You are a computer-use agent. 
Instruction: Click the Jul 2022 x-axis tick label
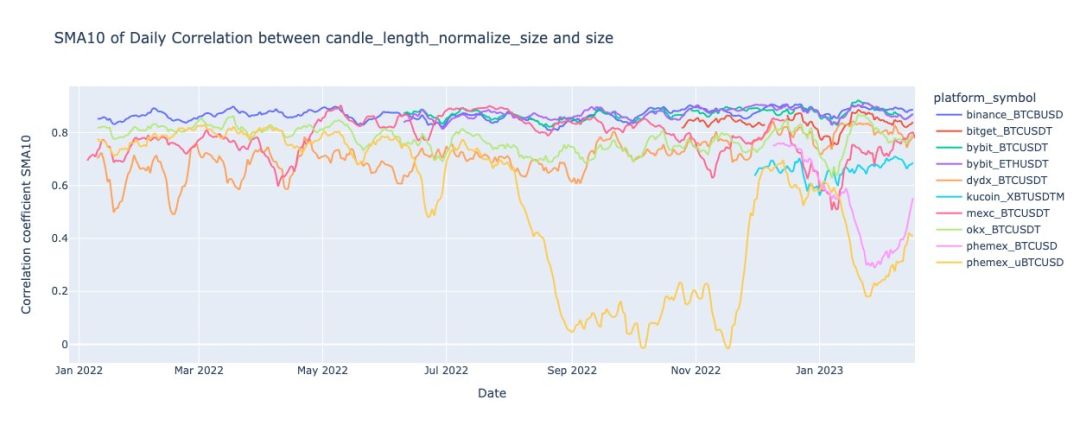pos(446,370)
